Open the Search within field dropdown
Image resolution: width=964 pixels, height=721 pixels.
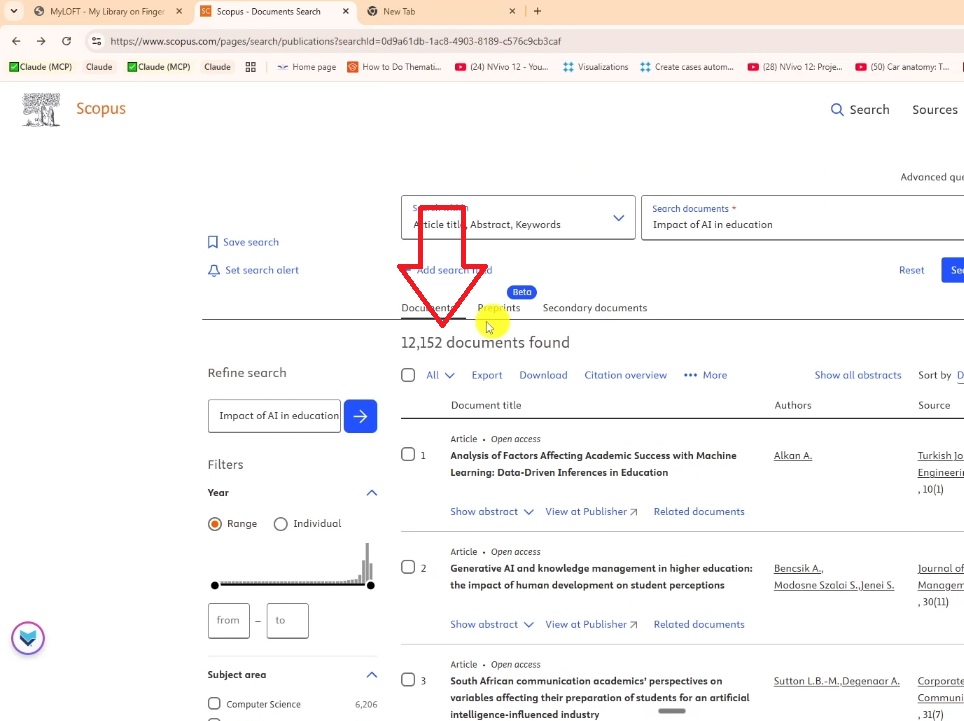(518, 218)
